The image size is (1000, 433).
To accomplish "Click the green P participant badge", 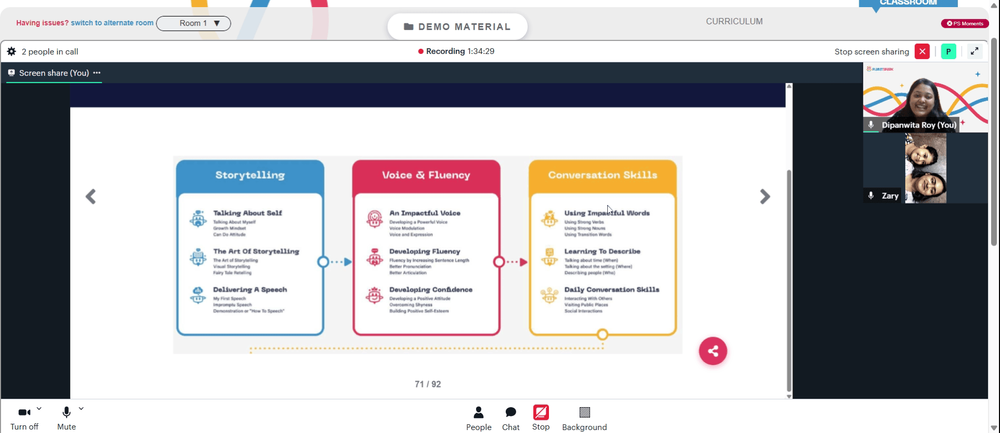I will (948, 52).
